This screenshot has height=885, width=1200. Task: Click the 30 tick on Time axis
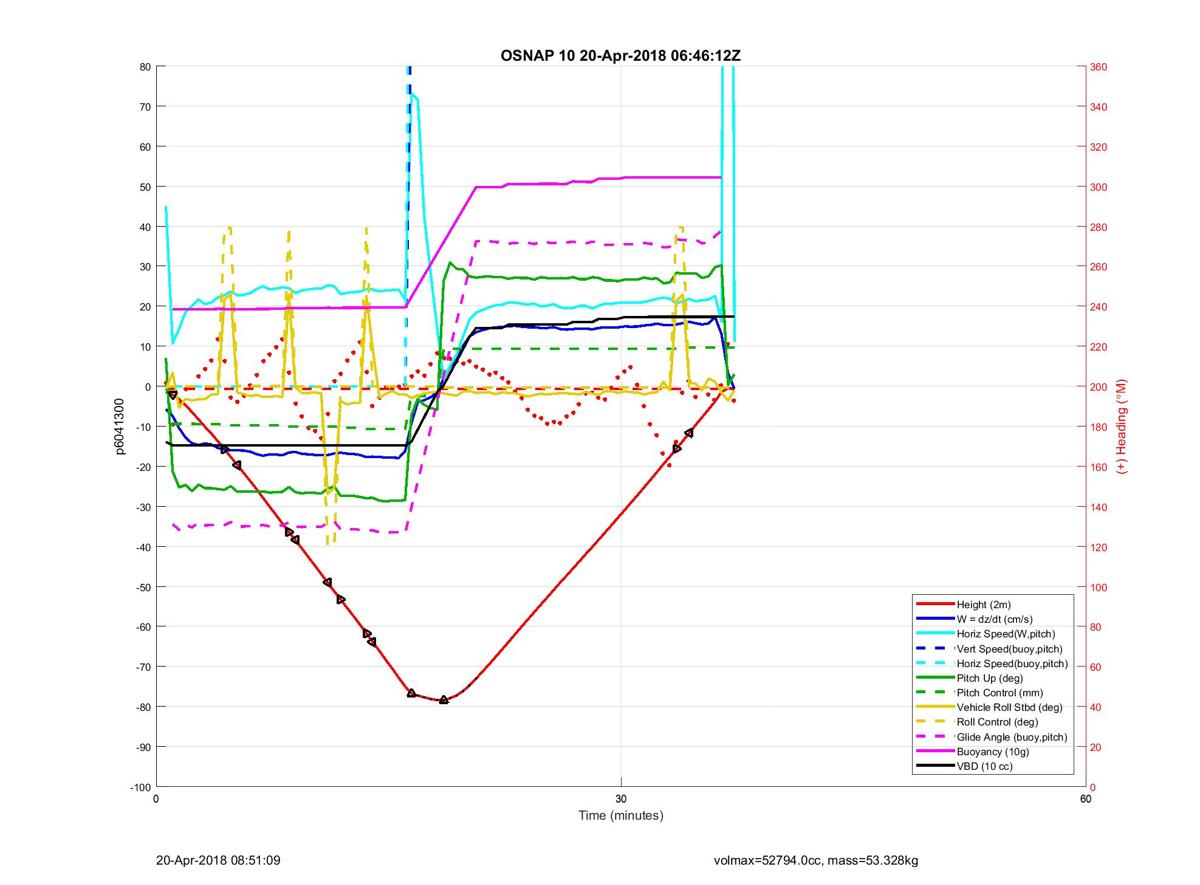(x=620, y=799)
